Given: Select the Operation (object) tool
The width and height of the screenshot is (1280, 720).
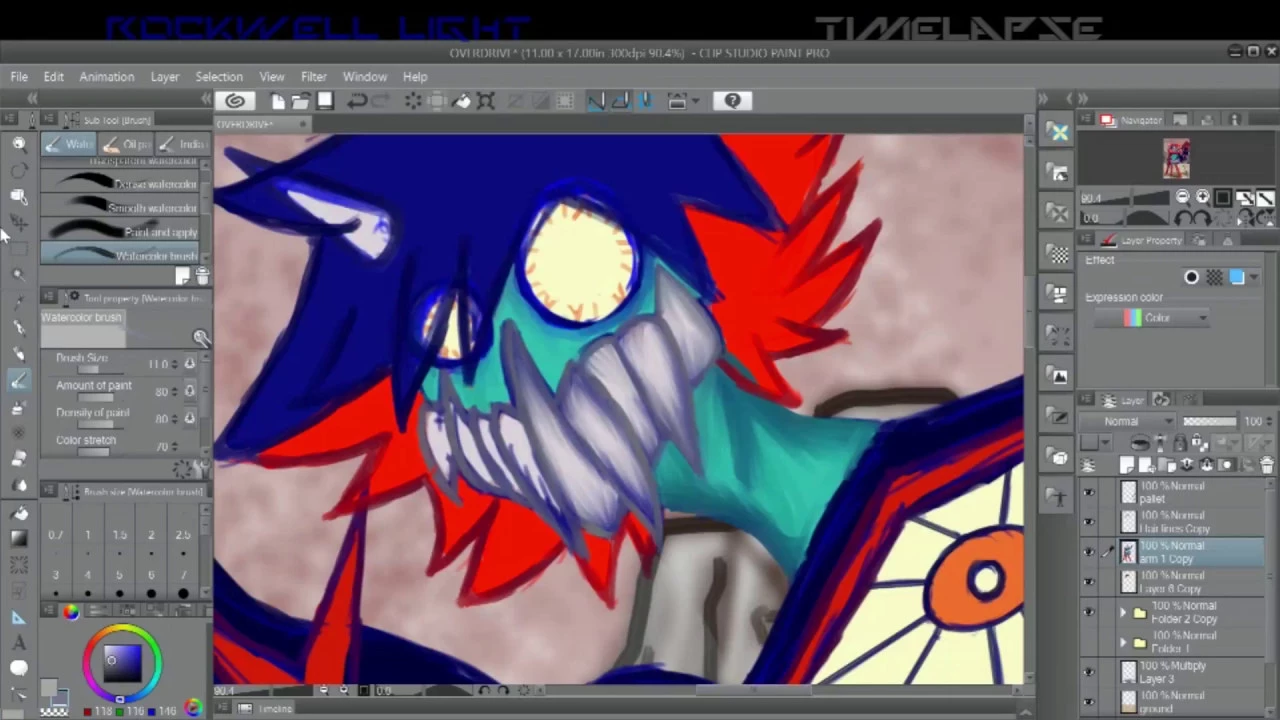Looking at the screenshot, I should pyautogui.click(x=18, y=196).
